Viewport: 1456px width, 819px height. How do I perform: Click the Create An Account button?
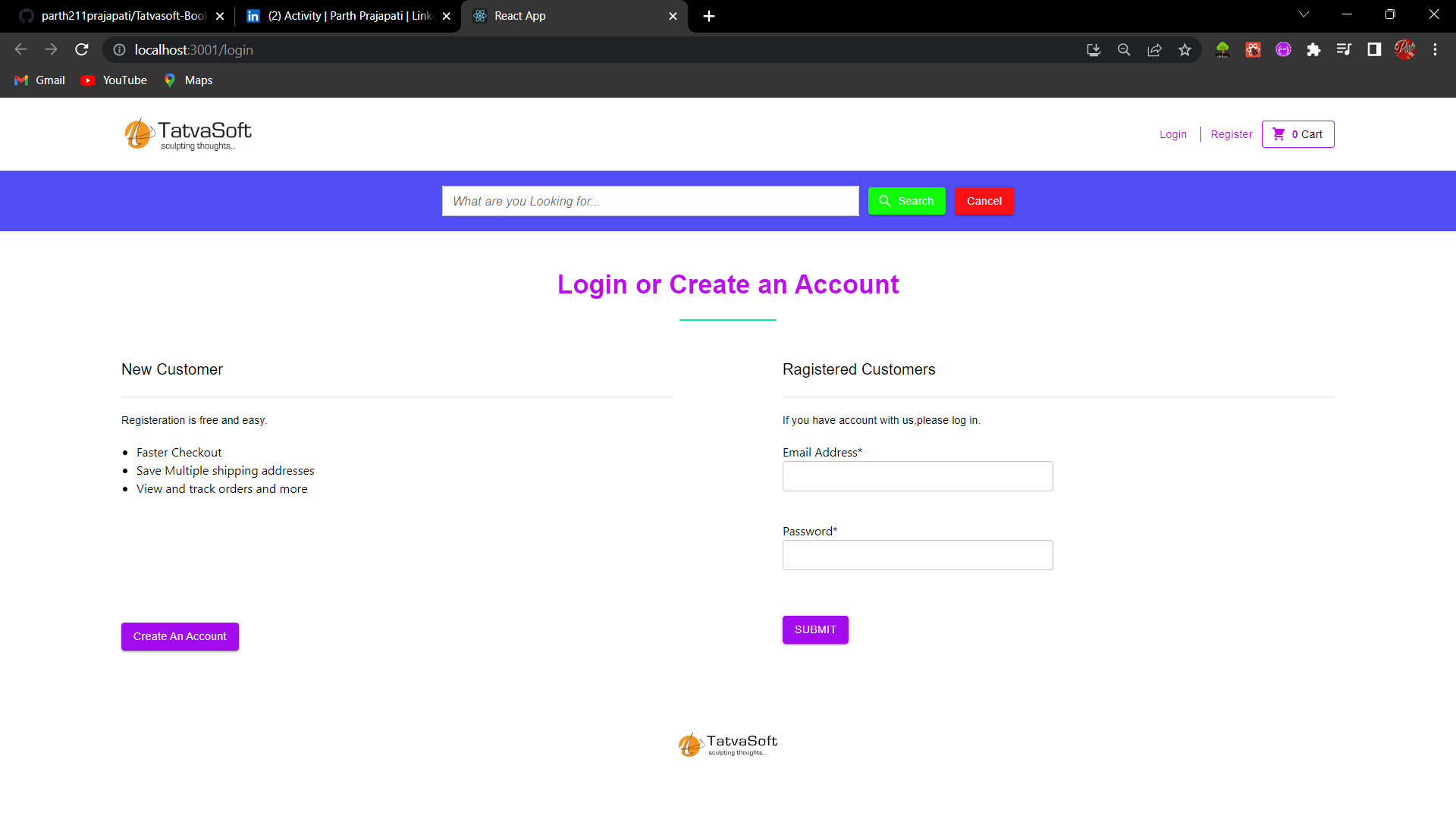(180, 636)
